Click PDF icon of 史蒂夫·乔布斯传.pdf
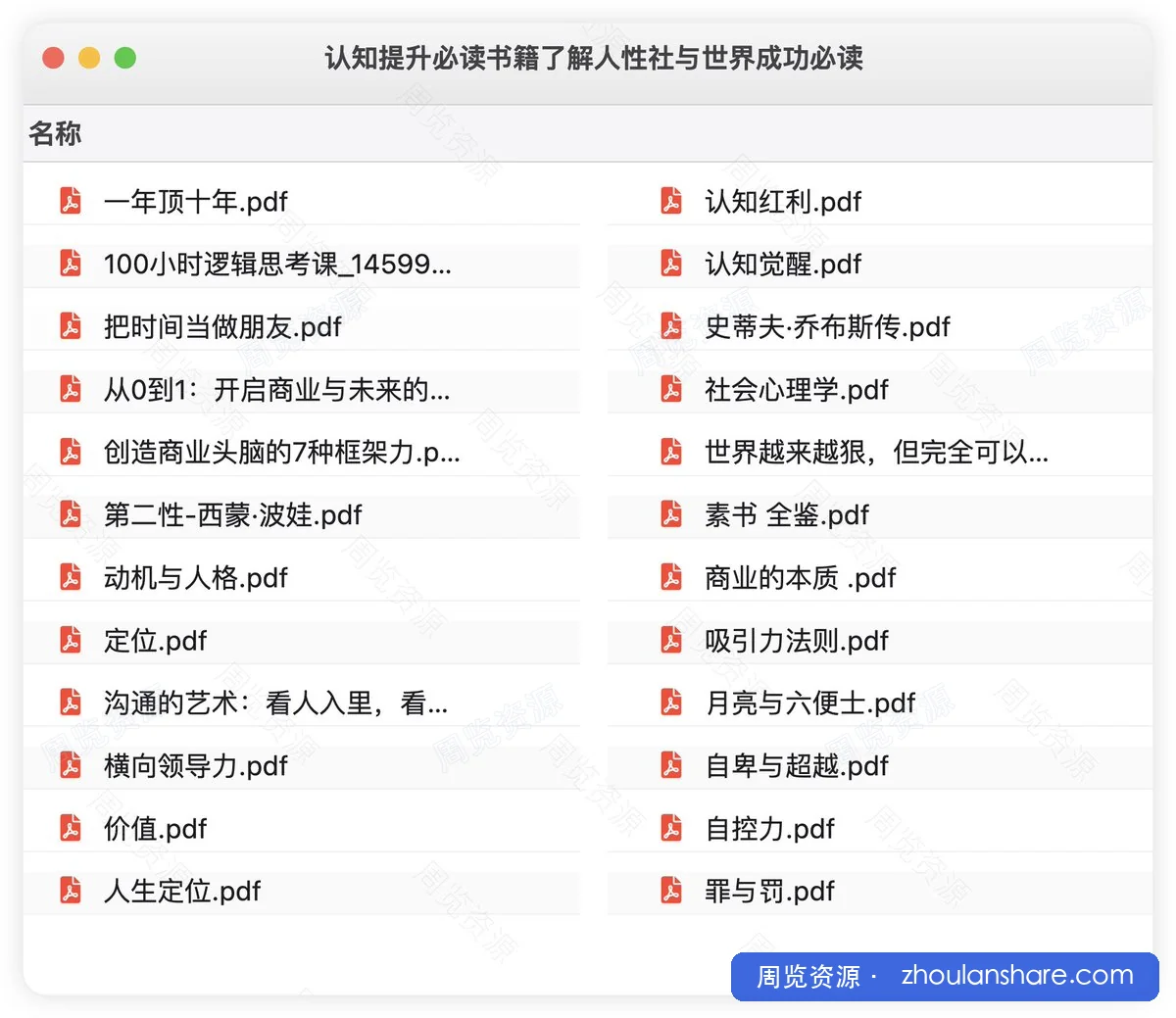The width and height of the screenshot is (1176, 1018). [x=671, y=326]
